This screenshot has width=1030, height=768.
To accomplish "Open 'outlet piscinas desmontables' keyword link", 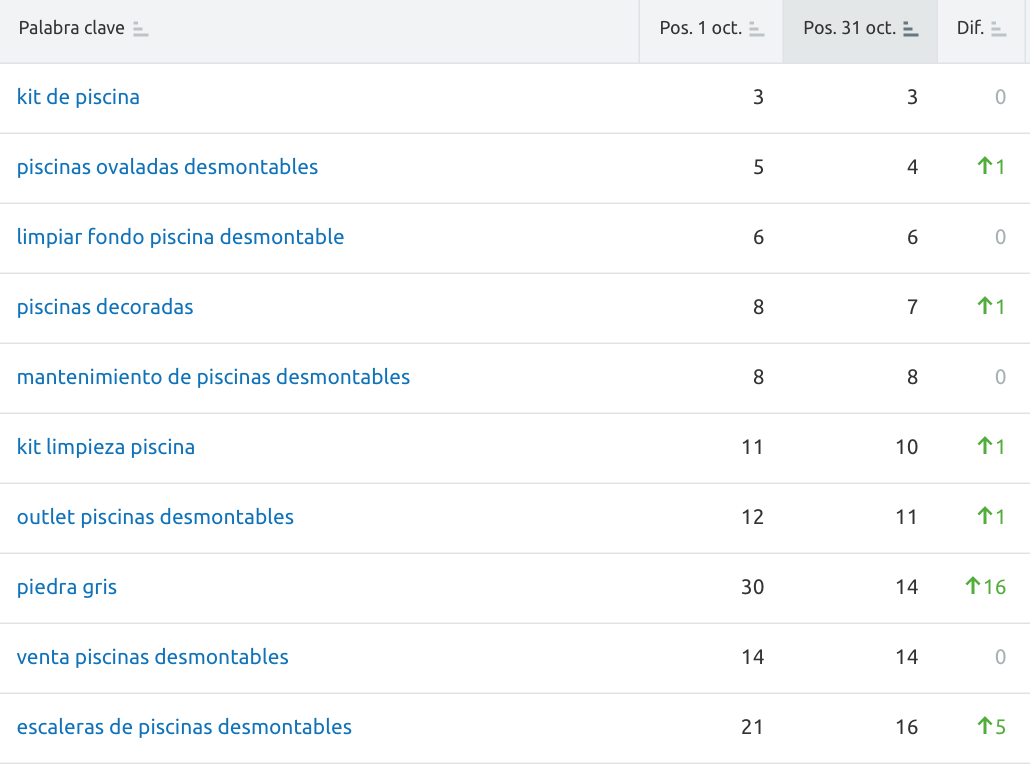I will click(155, 517).
